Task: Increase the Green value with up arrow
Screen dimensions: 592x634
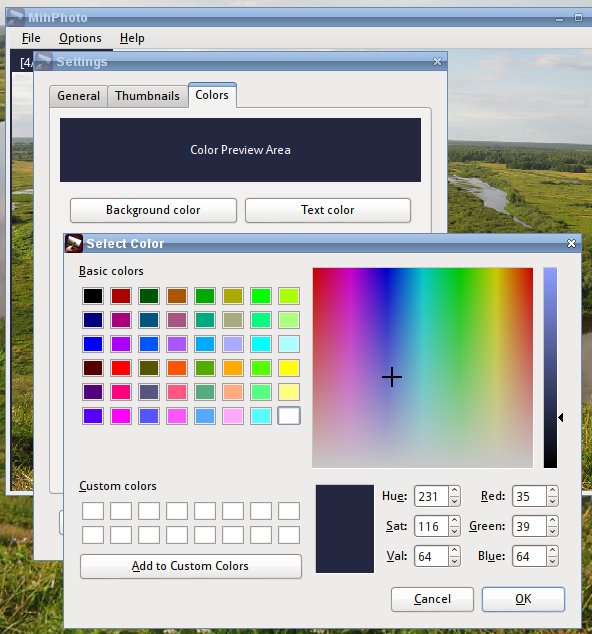Action: coord(552,521)
